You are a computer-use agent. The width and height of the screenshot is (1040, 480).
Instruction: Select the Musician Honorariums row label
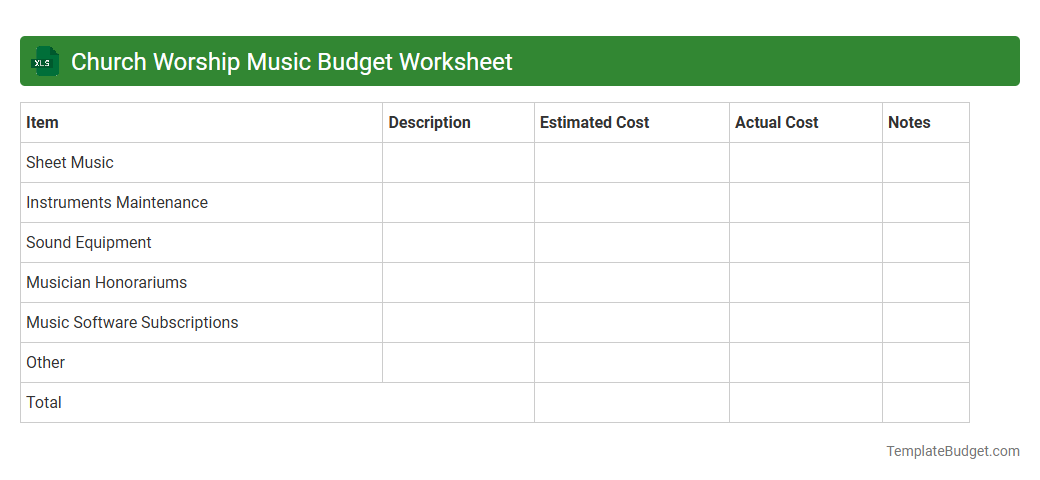pos(107,282)
